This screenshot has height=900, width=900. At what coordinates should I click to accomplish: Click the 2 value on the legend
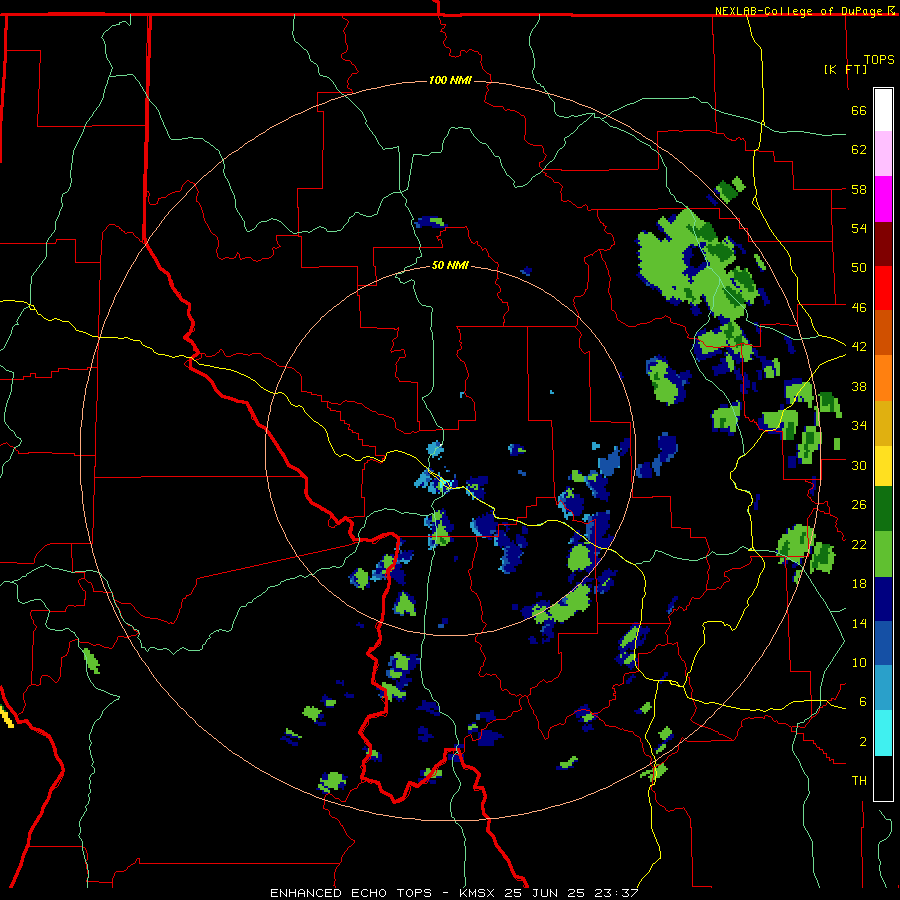pos(862,741)
